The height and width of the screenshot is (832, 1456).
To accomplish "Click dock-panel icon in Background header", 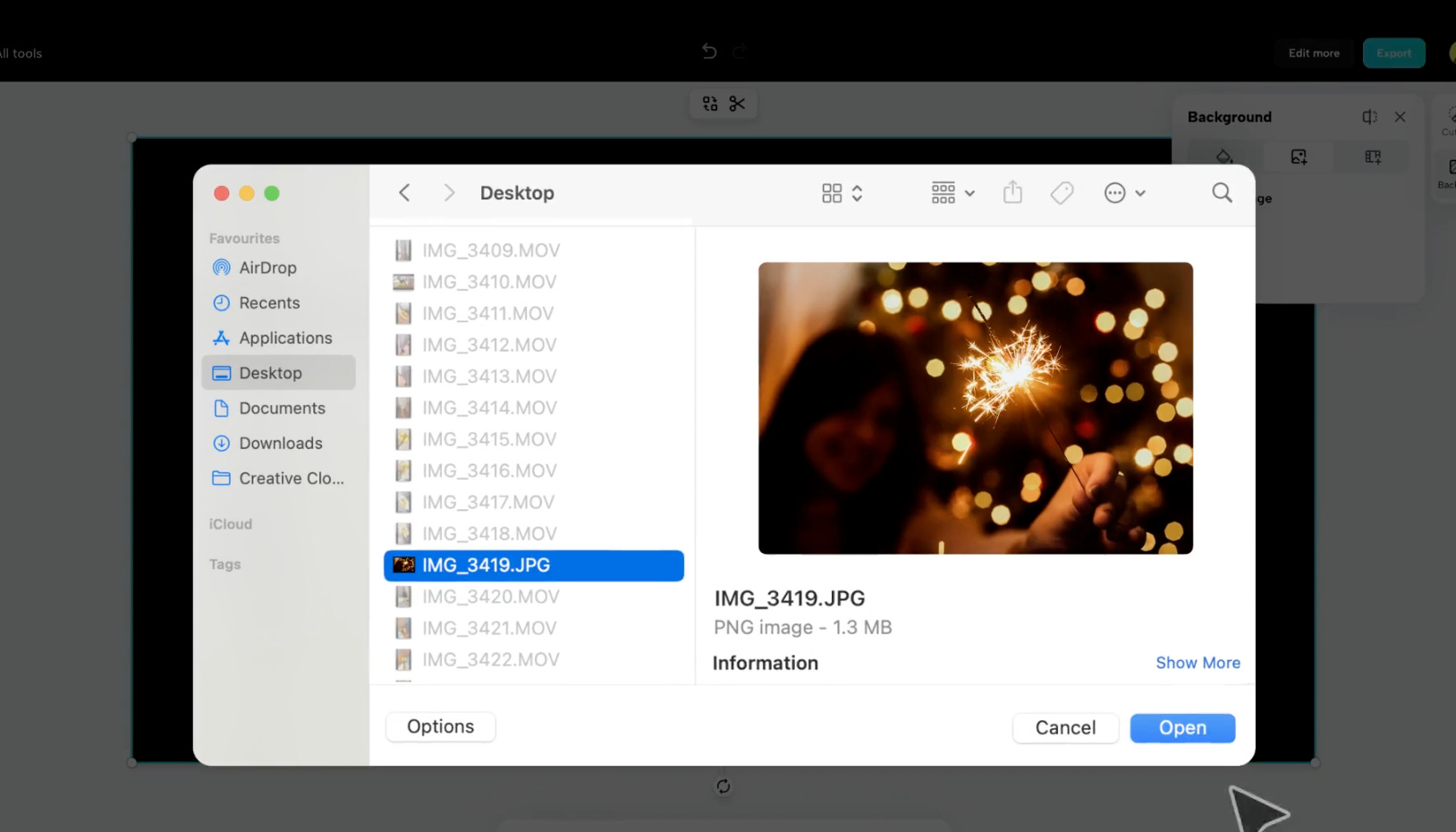I will click(1369, 116).
